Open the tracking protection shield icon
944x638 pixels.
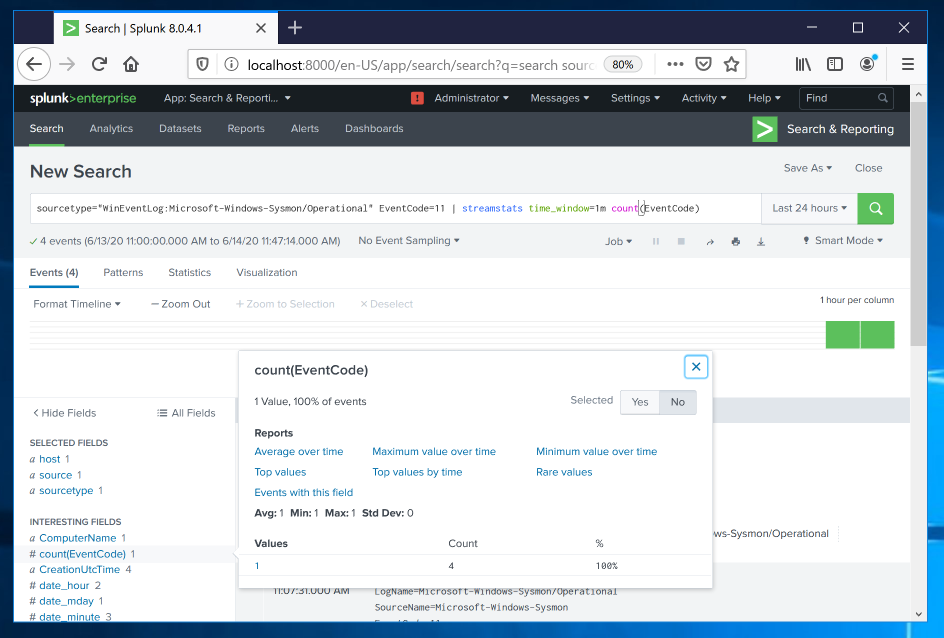203,64
